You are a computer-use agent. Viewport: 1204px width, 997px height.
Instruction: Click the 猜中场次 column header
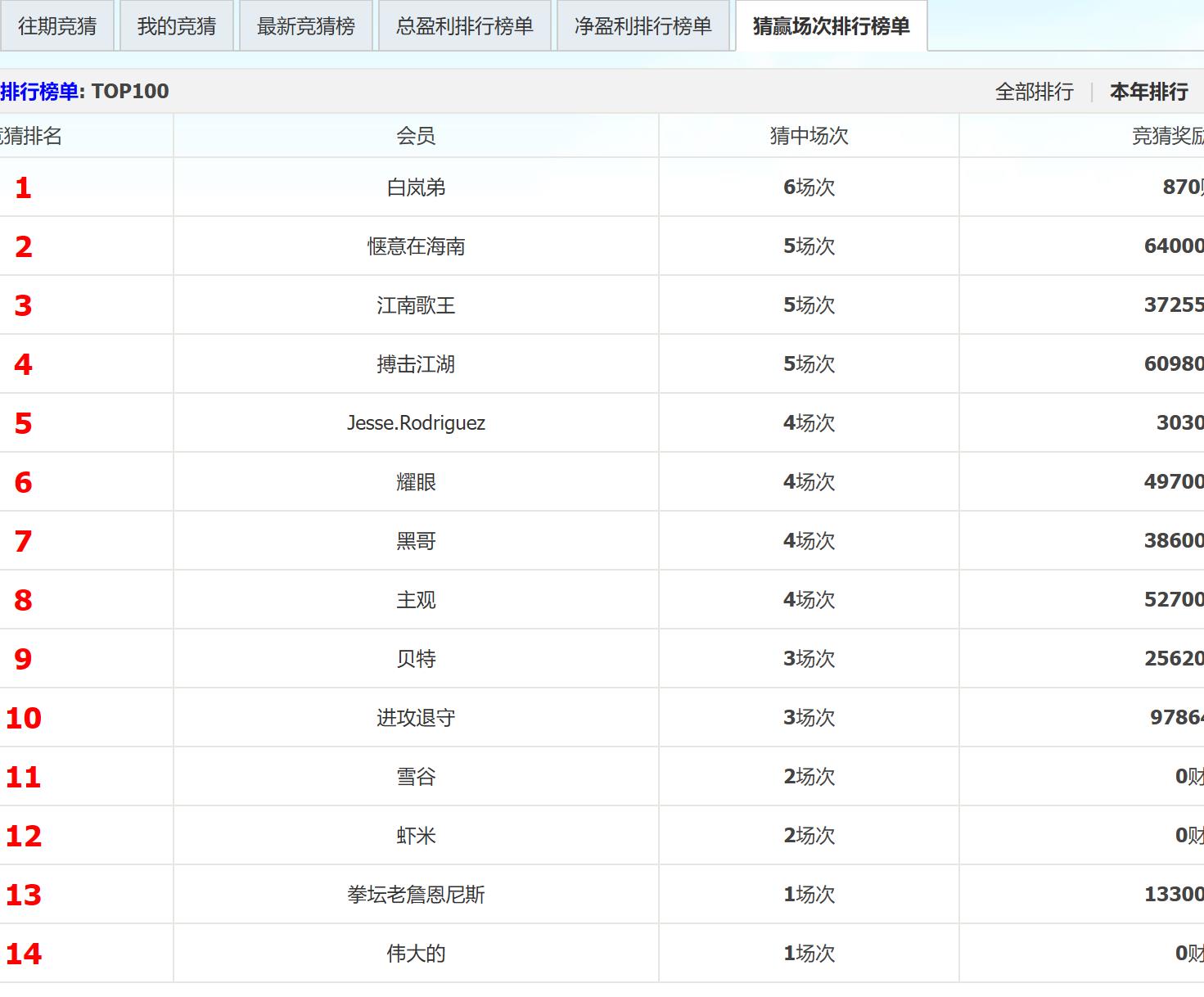809,136
